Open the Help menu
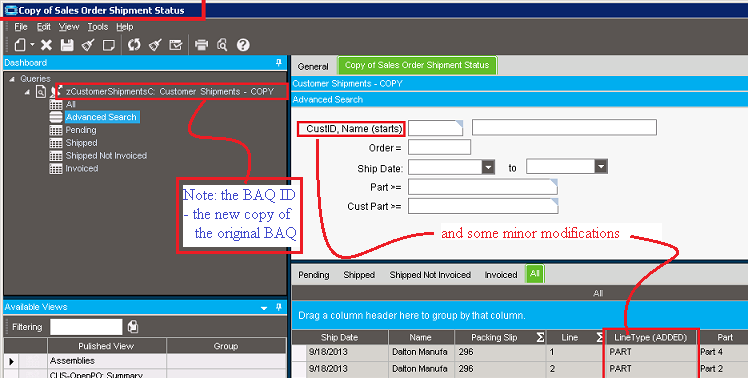 (x=125, y=27)
